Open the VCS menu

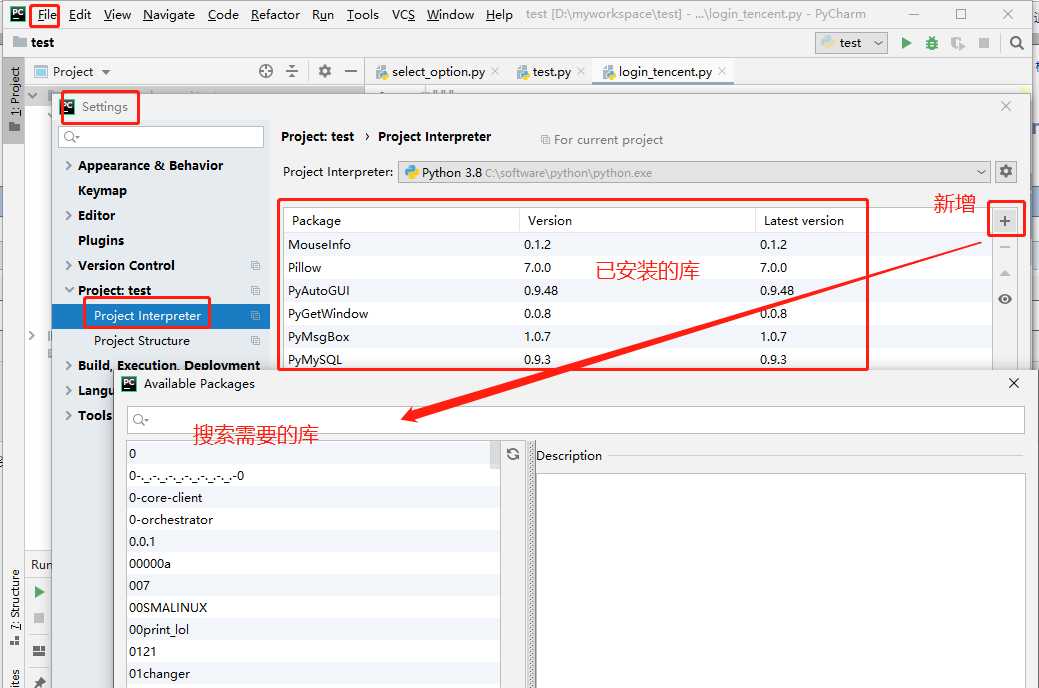403,15
